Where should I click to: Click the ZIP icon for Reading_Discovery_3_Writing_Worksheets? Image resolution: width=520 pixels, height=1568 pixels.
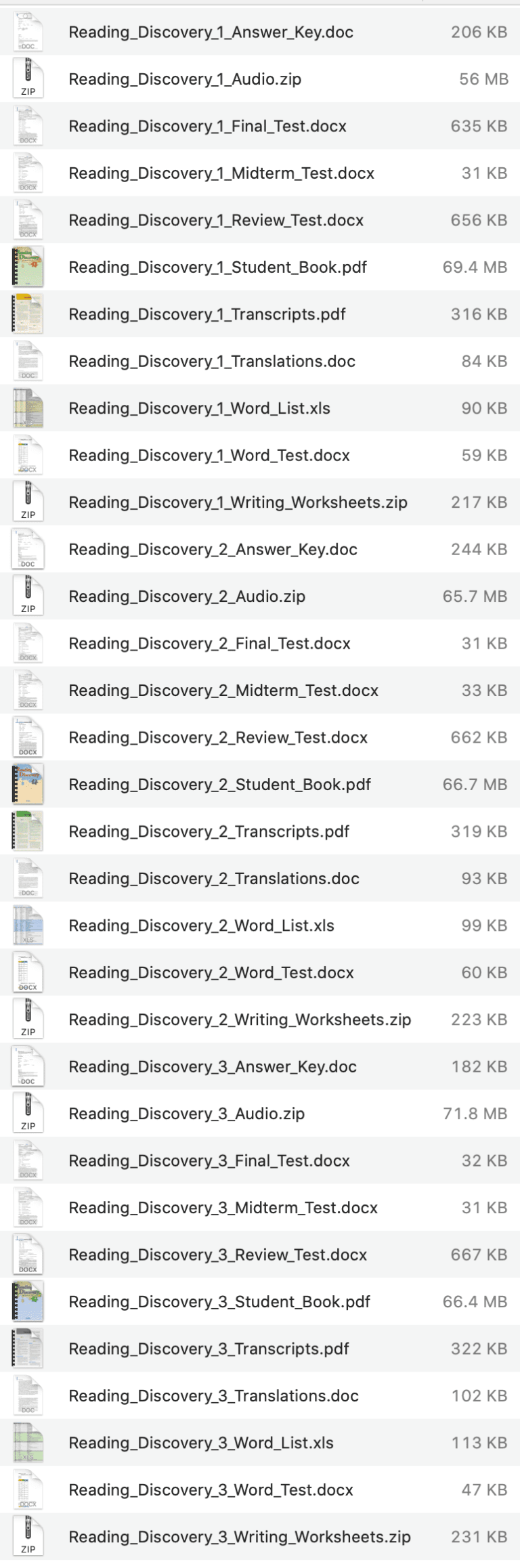coord(28,1536)
